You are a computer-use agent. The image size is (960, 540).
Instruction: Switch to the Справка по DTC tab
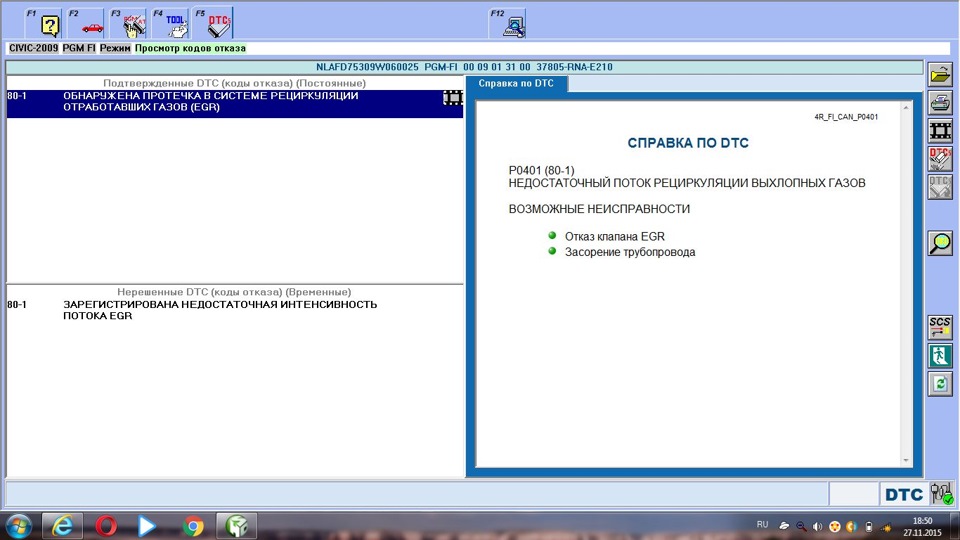tap(516, 84)
